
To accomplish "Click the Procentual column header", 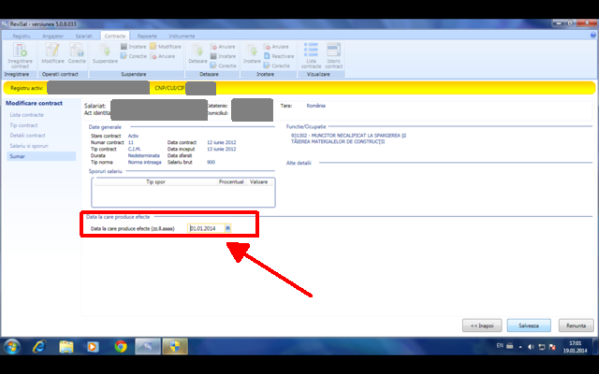I will (231, 182).
